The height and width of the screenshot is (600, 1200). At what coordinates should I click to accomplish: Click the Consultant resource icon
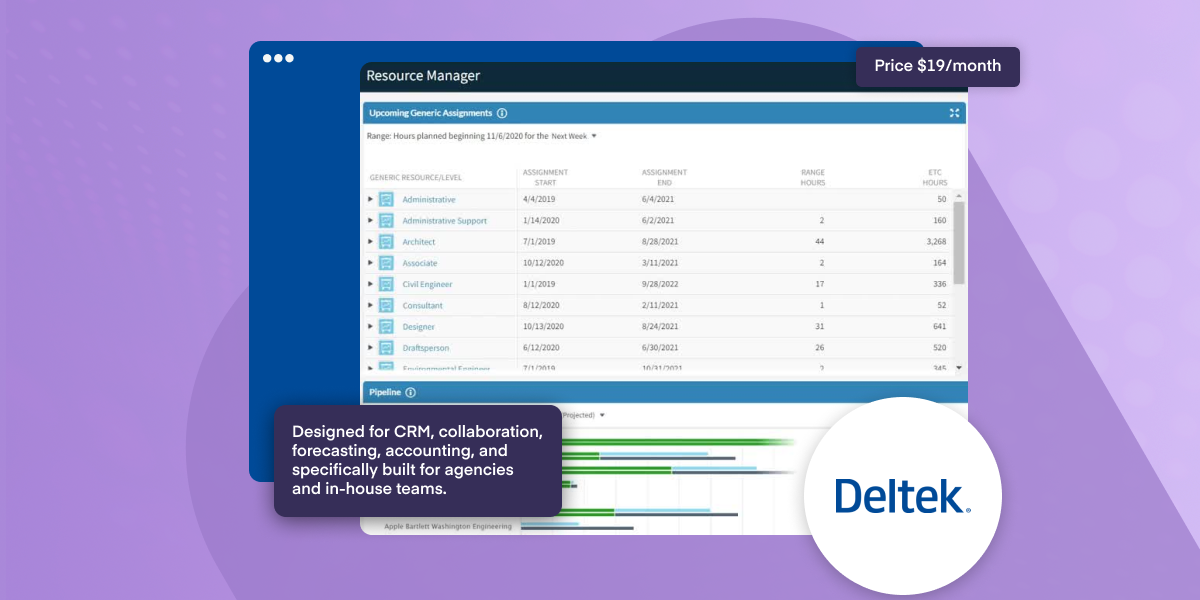point(386,305)
